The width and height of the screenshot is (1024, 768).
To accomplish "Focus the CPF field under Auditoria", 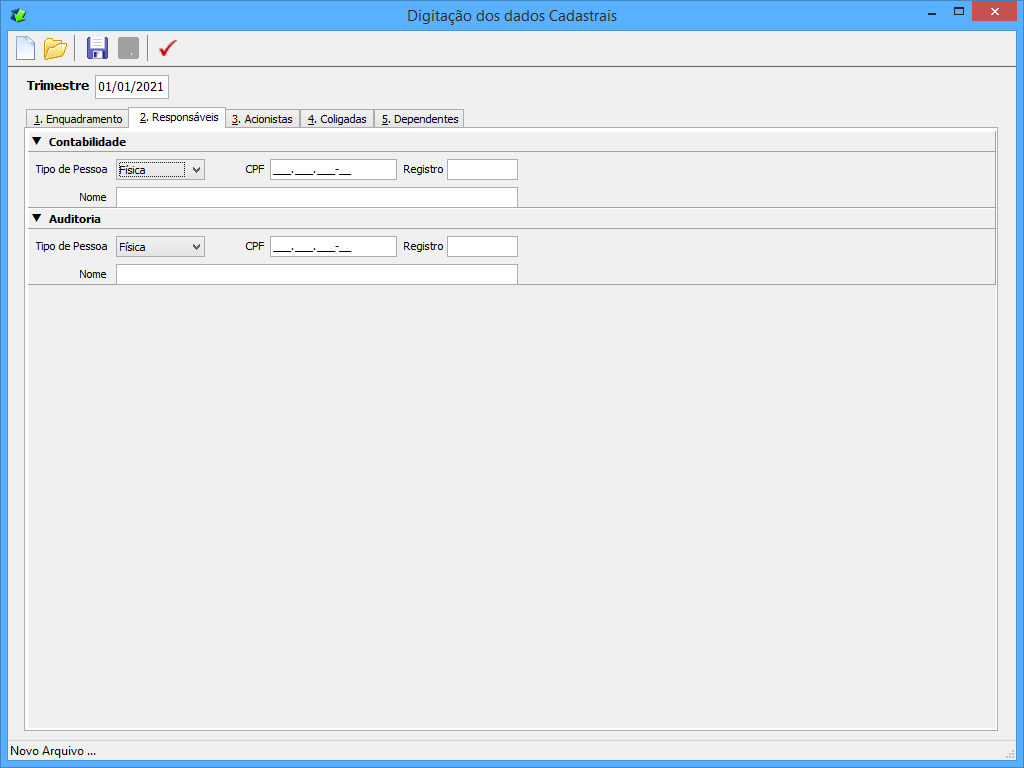I will click(333, 247).
